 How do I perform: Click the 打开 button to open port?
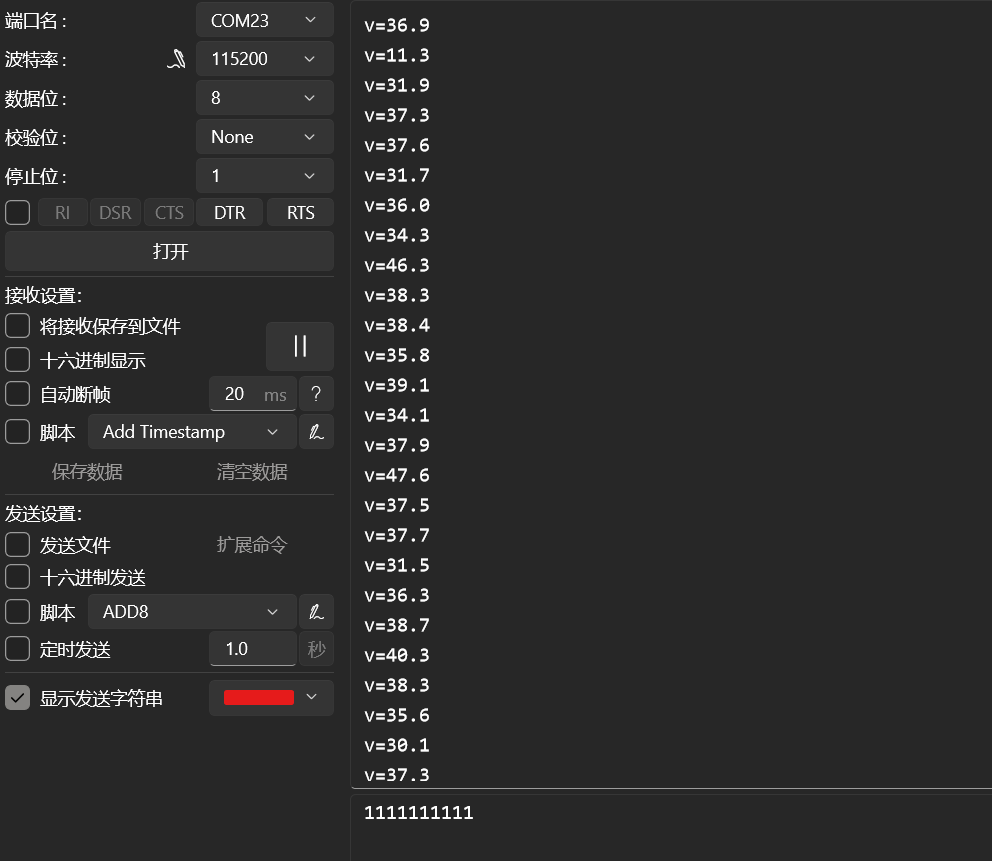[x=170, y=251]
